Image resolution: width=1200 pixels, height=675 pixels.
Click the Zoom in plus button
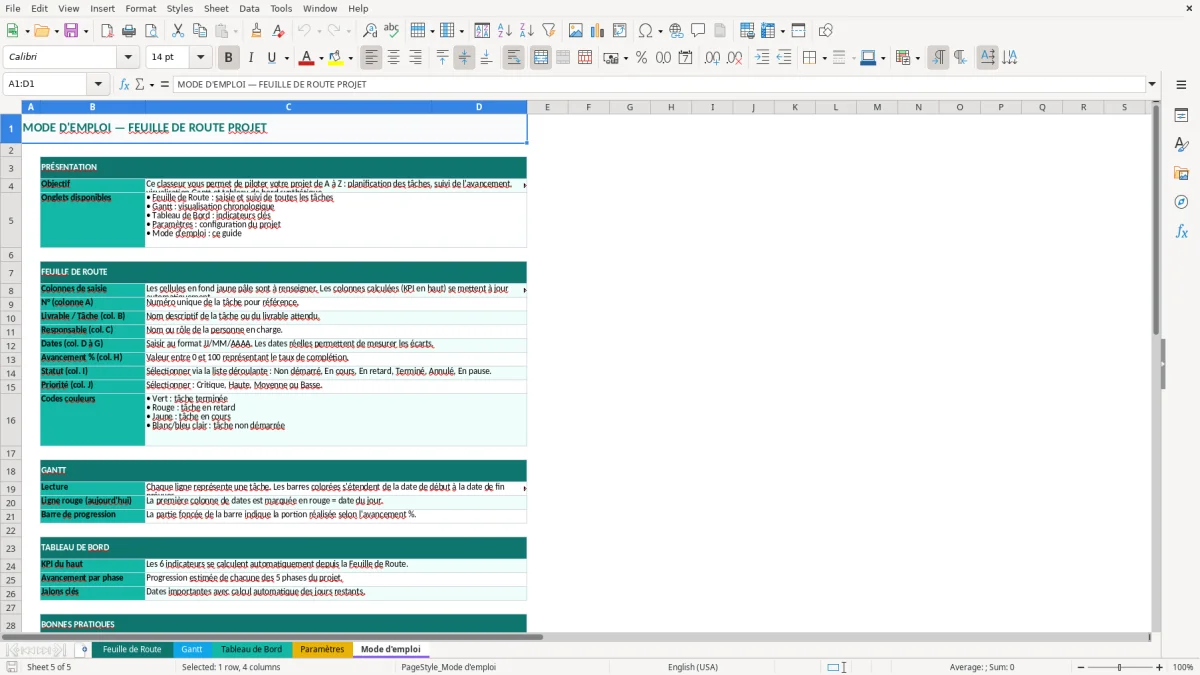click(1159, 667)
